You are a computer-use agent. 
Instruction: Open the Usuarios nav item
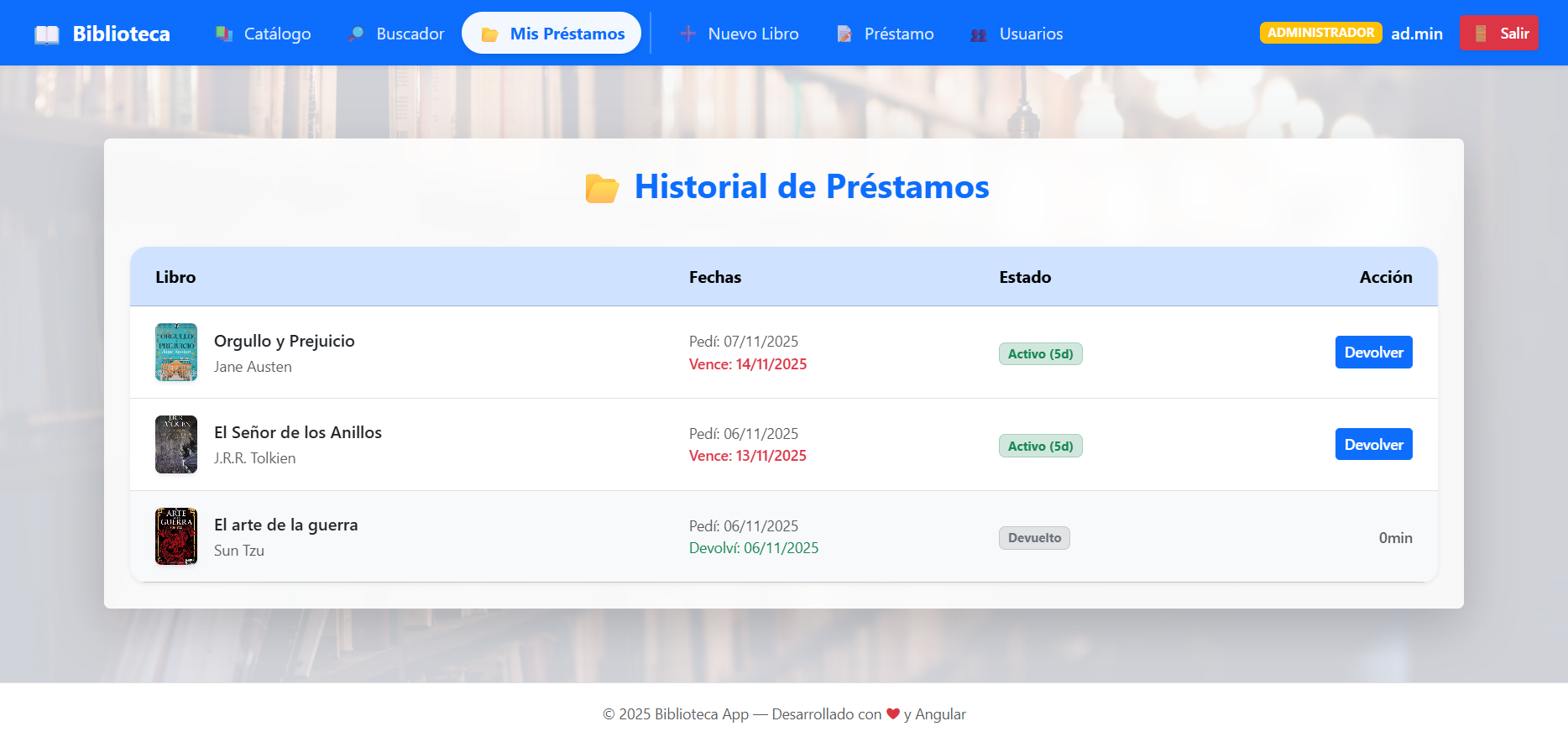pyautogui.click(x=1017, y=34)
